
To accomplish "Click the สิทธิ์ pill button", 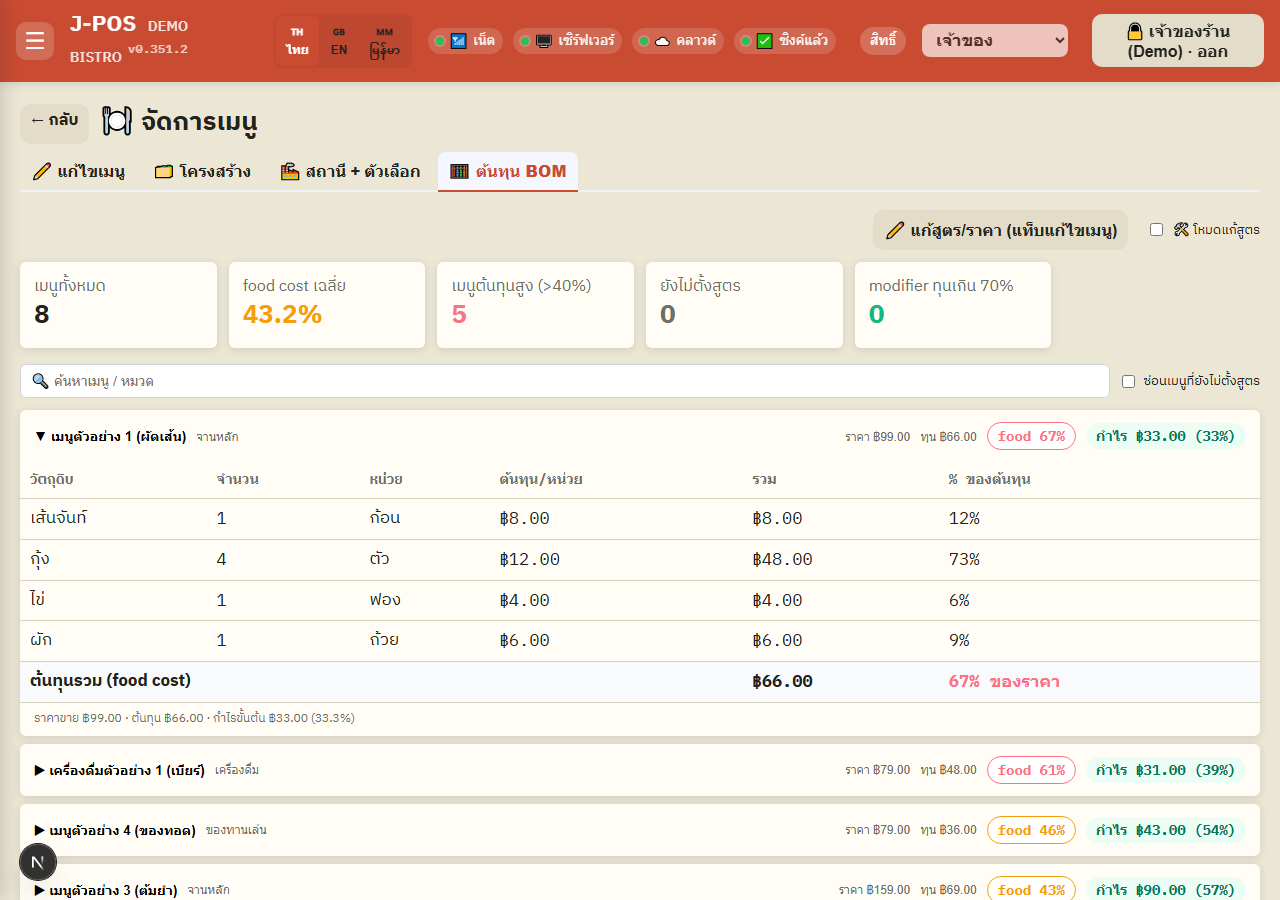I will coord(883,41).
